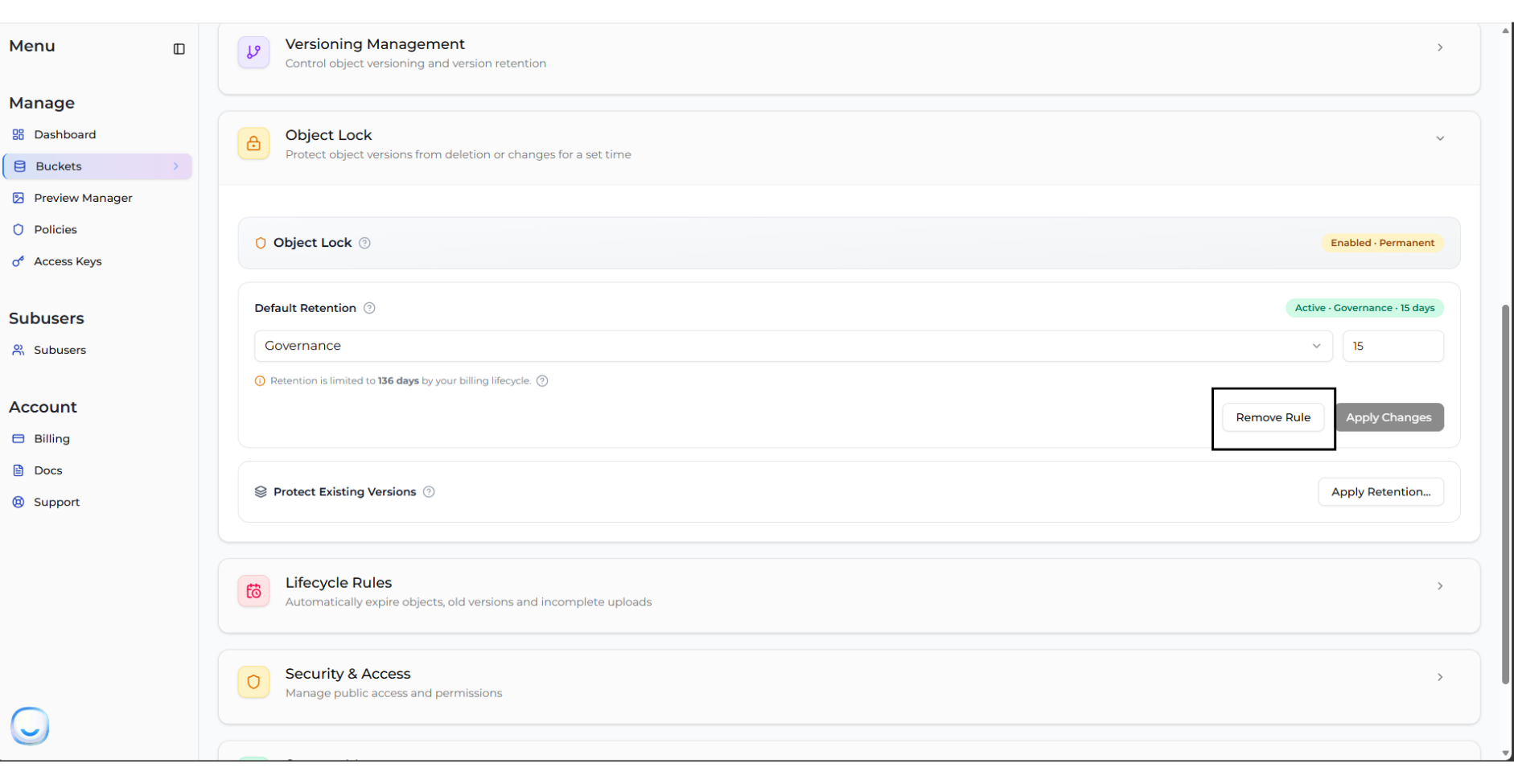
Task: Collapse the Object Lock section chevron
Action: pyautogui.click(x=1440, y=138)
